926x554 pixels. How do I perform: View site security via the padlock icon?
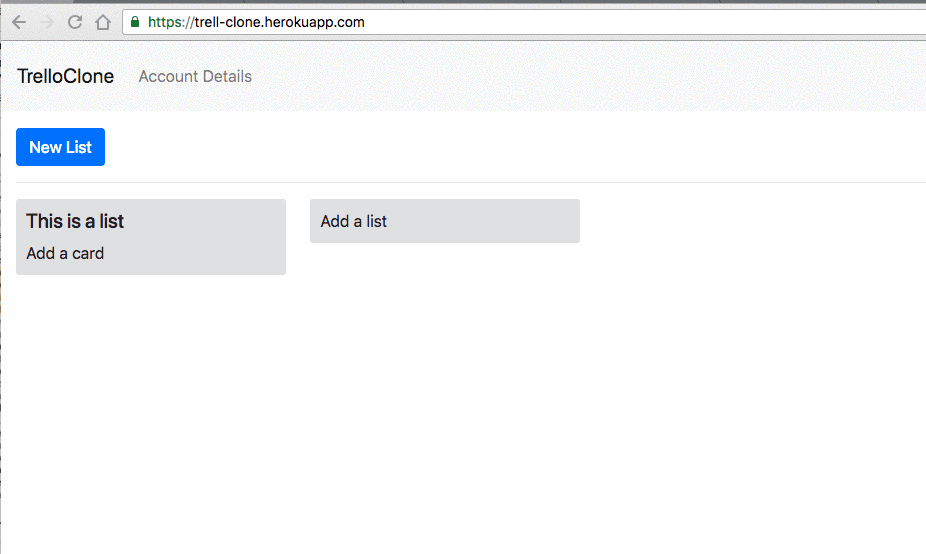(135, 22)
